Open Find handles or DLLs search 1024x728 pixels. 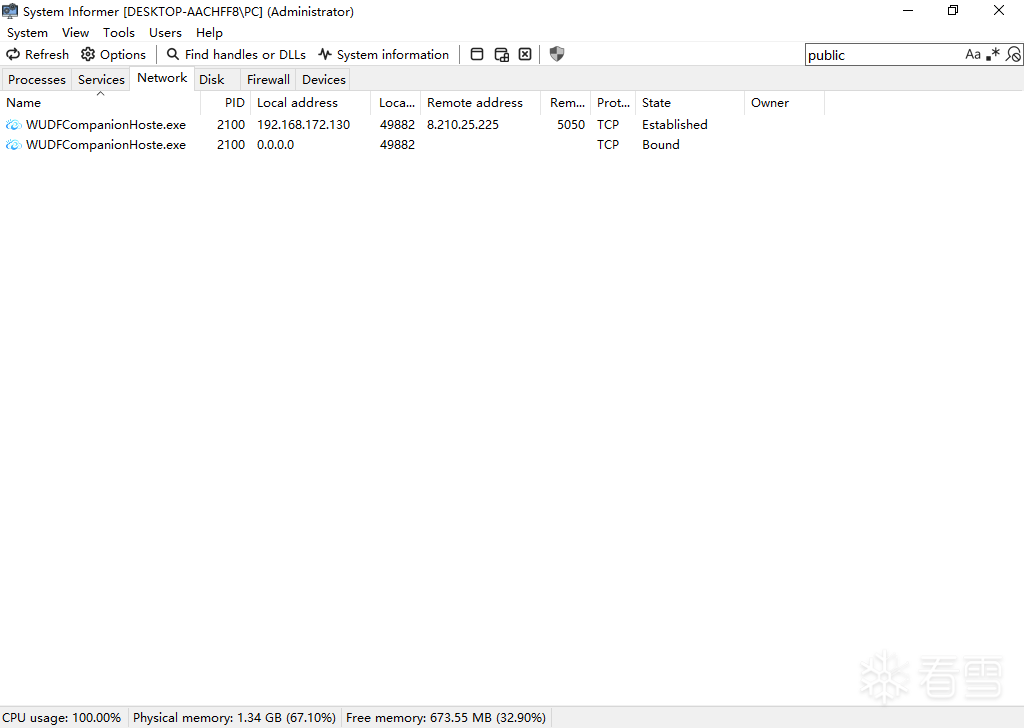click(x=236, y=55)
